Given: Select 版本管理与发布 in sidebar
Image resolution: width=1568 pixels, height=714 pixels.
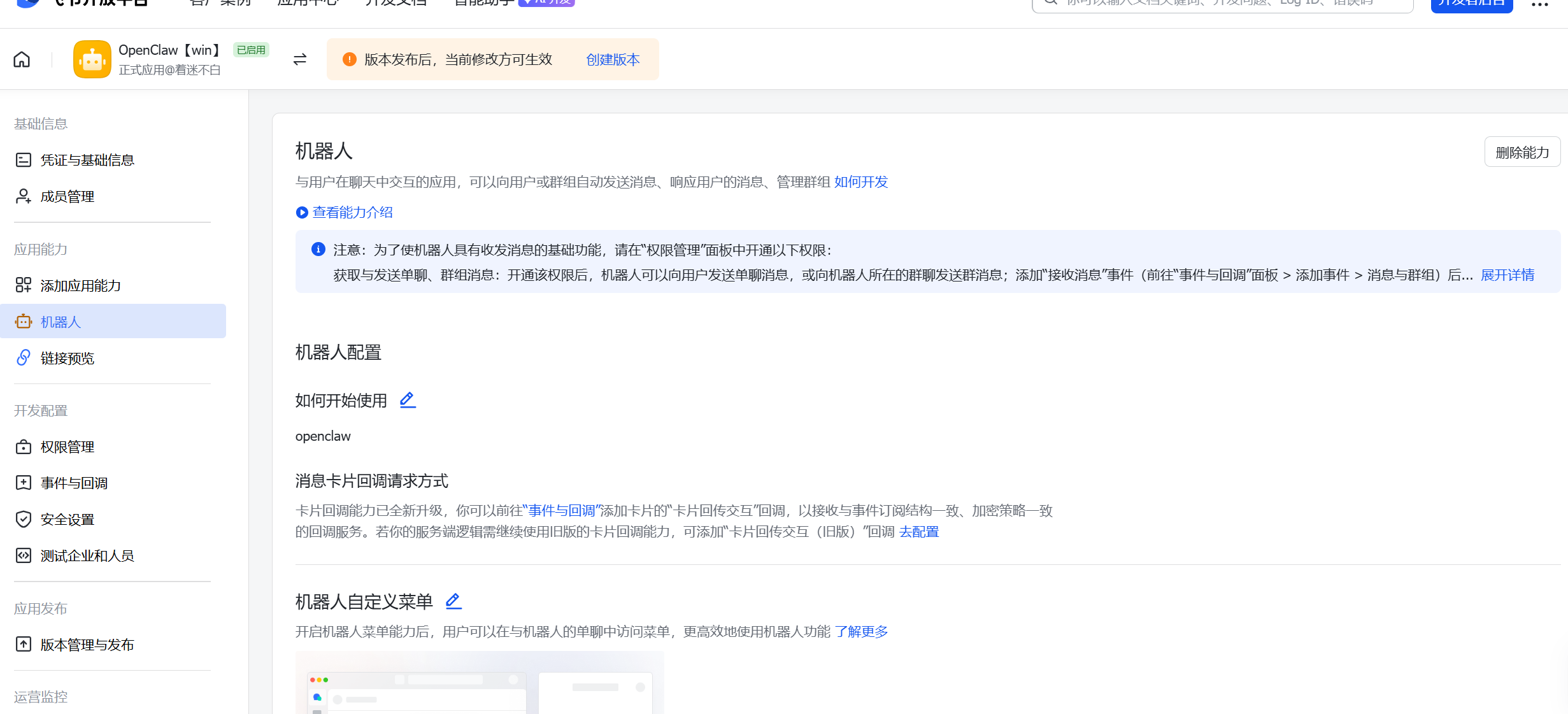Looking at the screenshot, I should [x=87, y=645].
